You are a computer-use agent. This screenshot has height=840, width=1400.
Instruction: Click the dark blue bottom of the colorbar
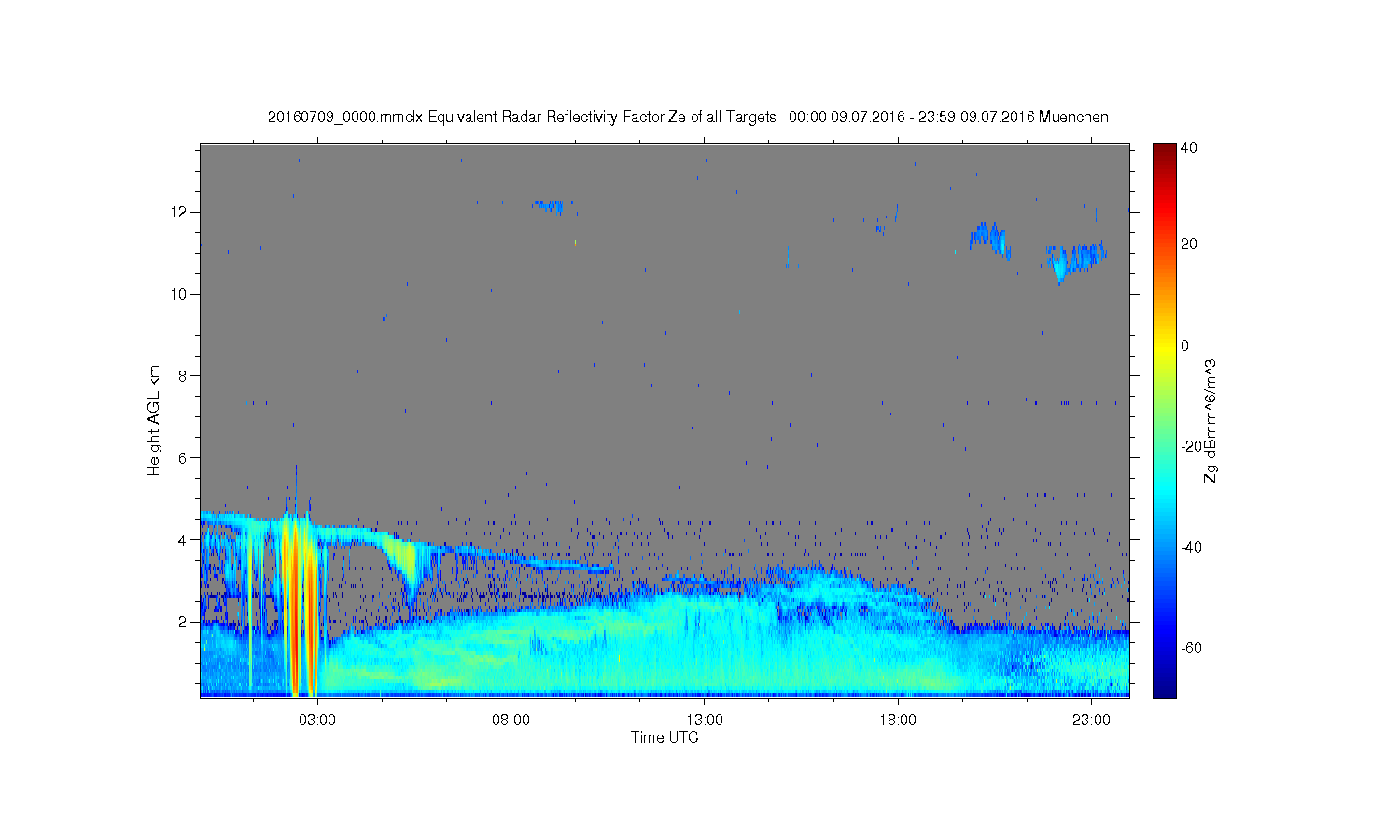click(1163, 689)
